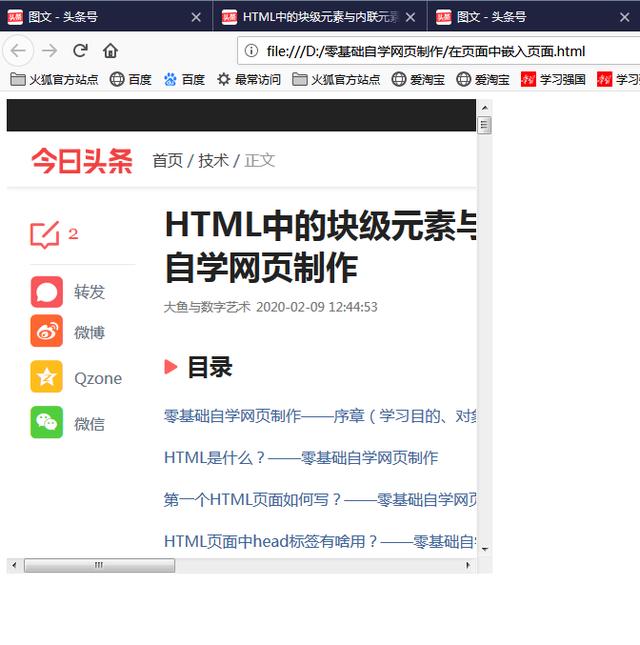Go to 首页 in the breadcrumb

(168, 160)
